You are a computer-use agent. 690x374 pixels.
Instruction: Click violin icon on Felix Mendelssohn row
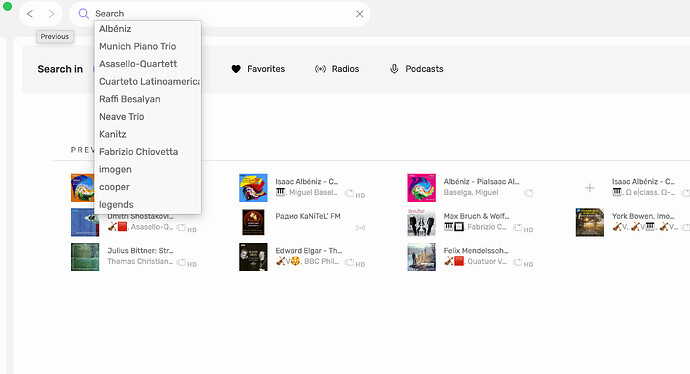click(448, 261)
